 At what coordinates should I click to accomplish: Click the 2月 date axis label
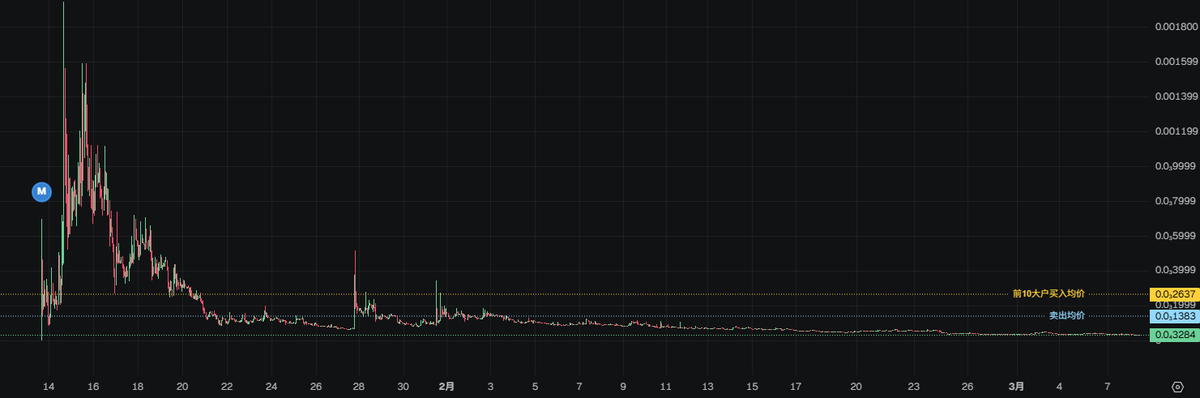pyautogui.click(x=447, y=386)
